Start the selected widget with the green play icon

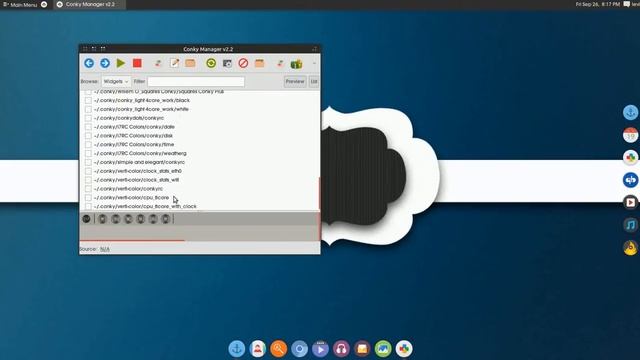click(121, 63)
